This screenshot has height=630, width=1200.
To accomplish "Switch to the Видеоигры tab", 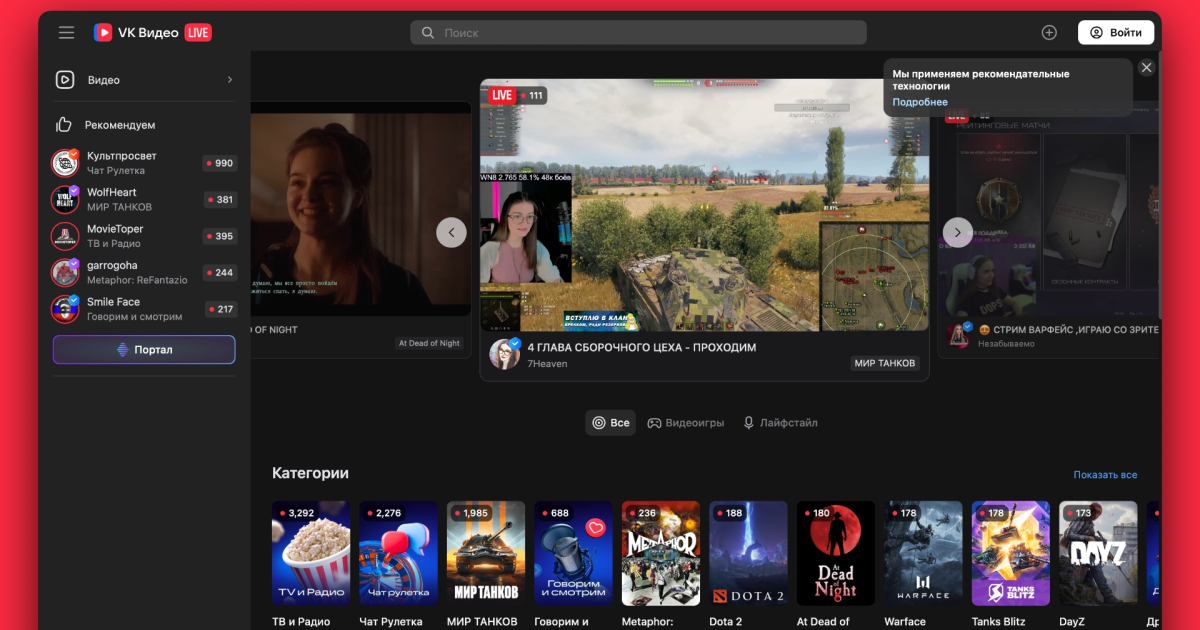I will tap(686, 423).
